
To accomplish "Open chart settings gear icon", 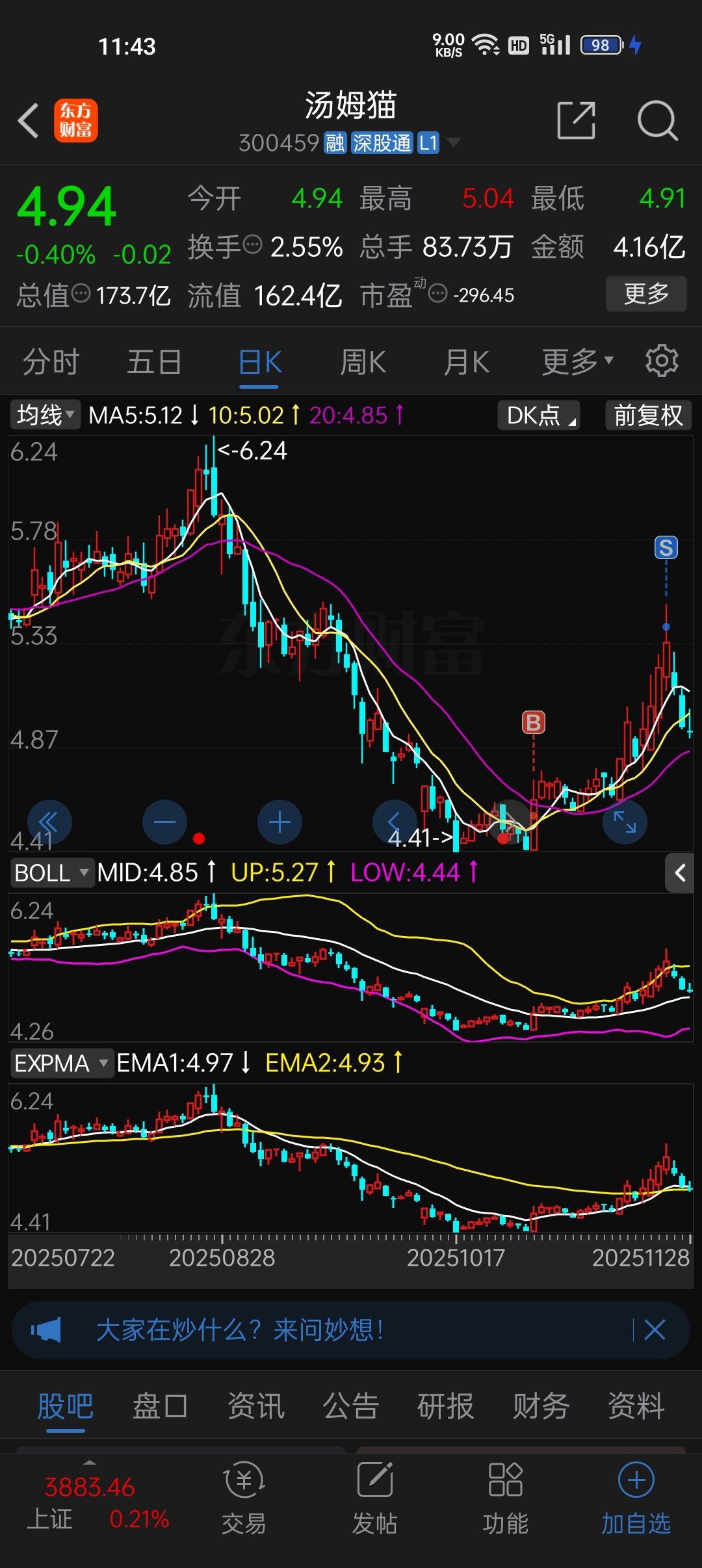I will tap(662, 361).
